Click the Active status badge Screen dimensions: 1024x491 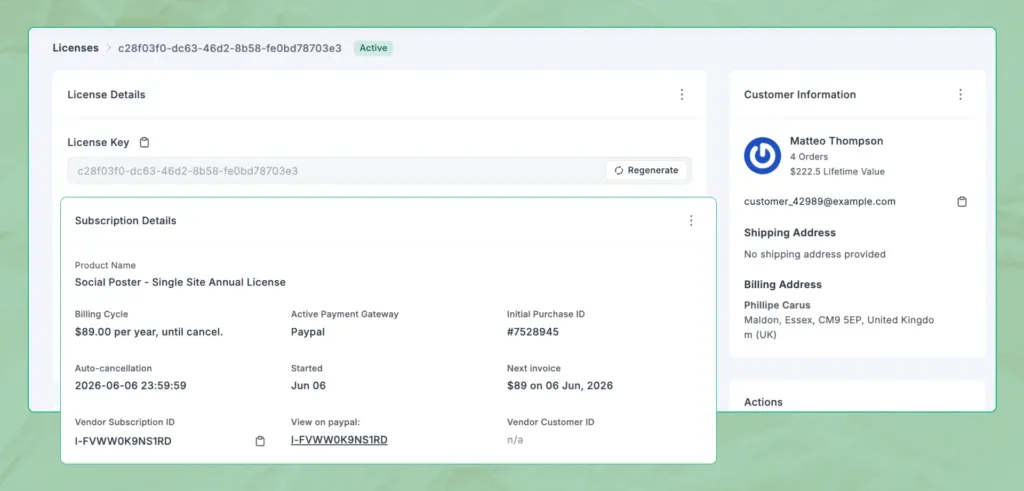[373, 48]
